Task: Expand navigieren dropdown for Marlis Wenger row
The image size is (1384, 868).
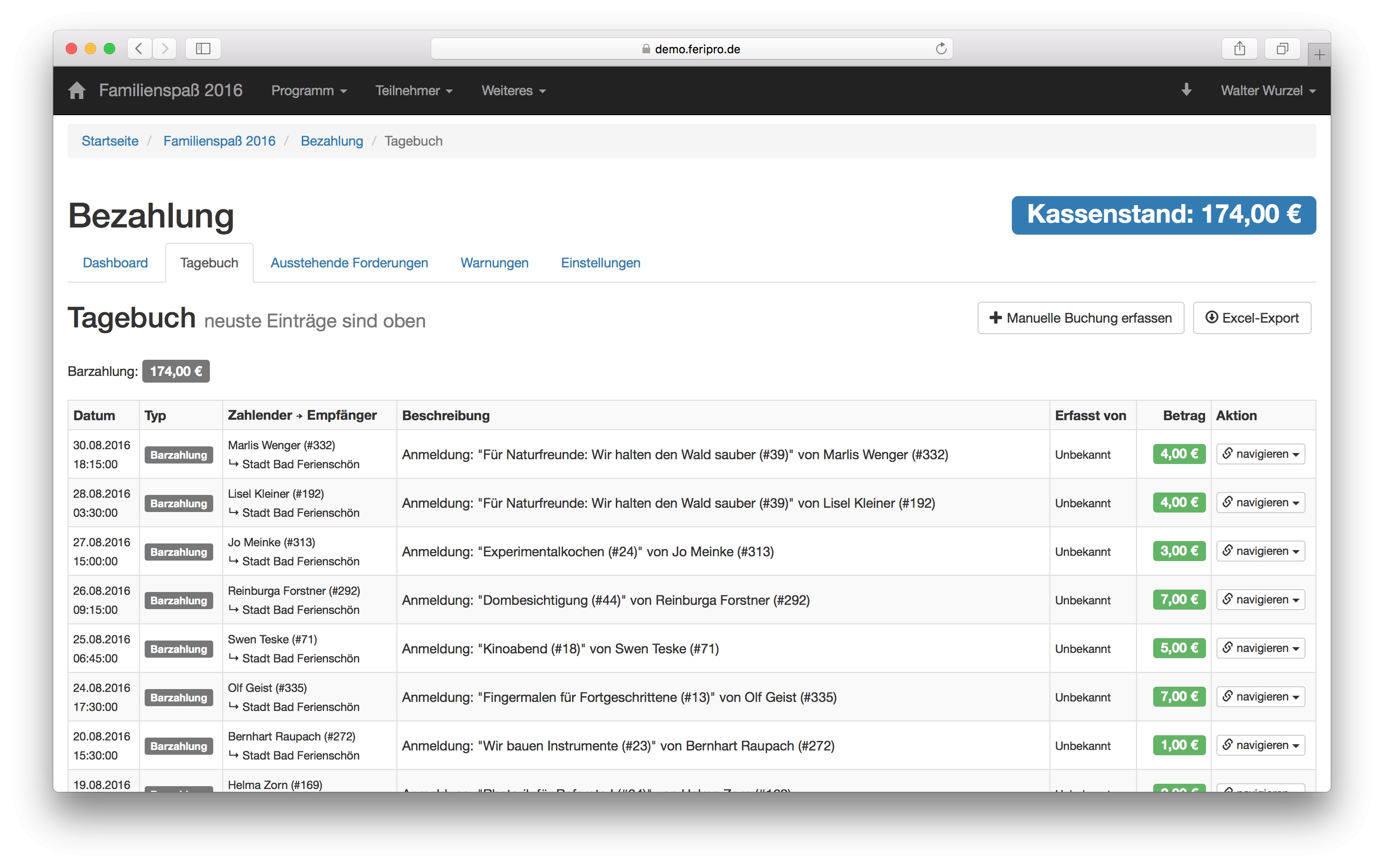Action: point(1261,454)
